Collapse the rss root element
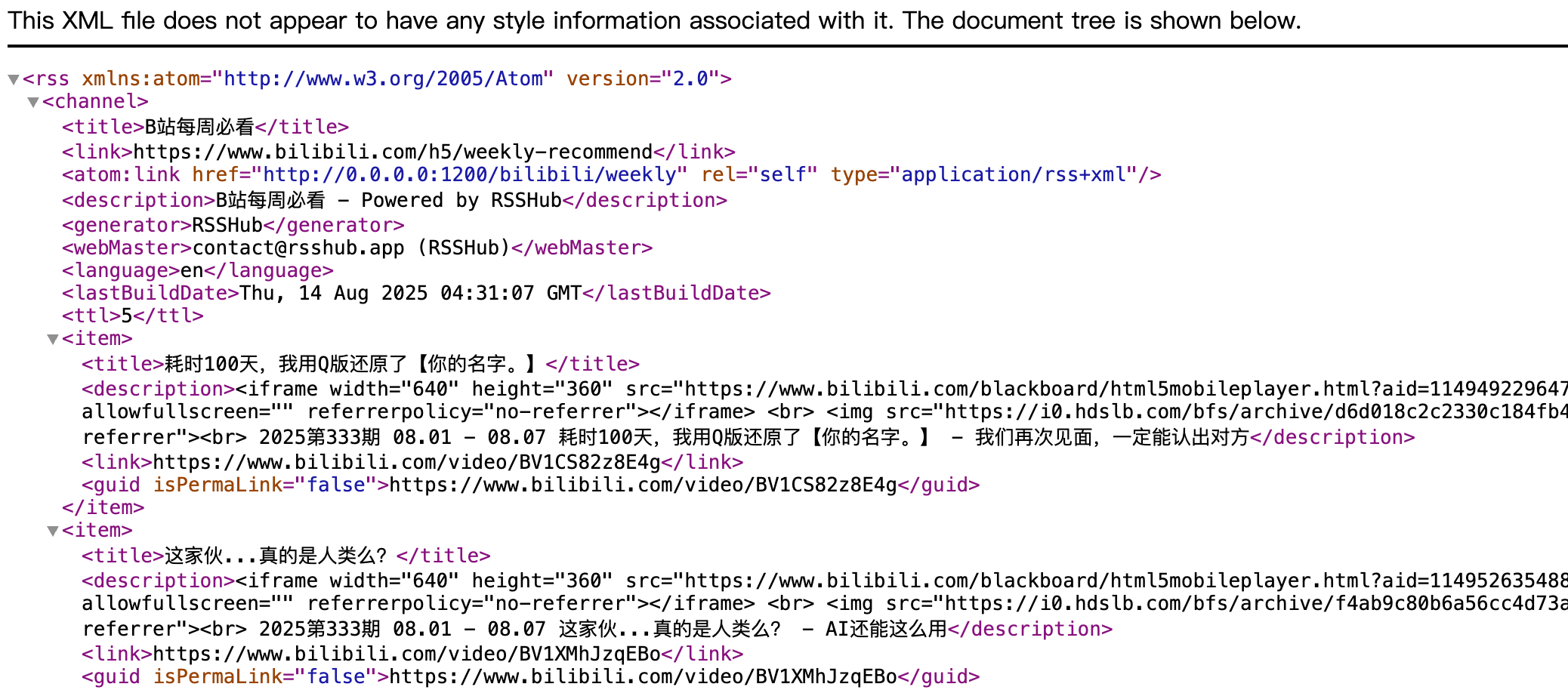The width and height of the screenshot is (1568, 690). click(13, 79)
